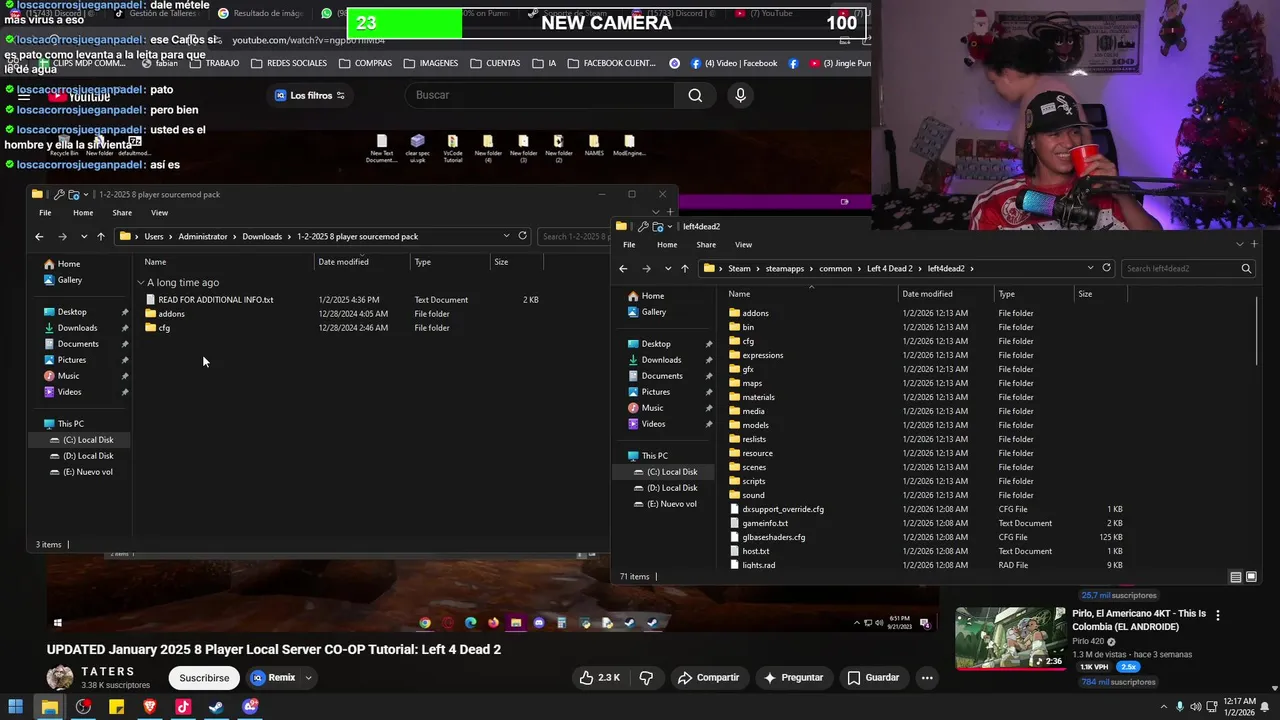This screenshot has height=720, width=1280.
Task: Collapse the A long time ago group
Action: pos(141,283)
